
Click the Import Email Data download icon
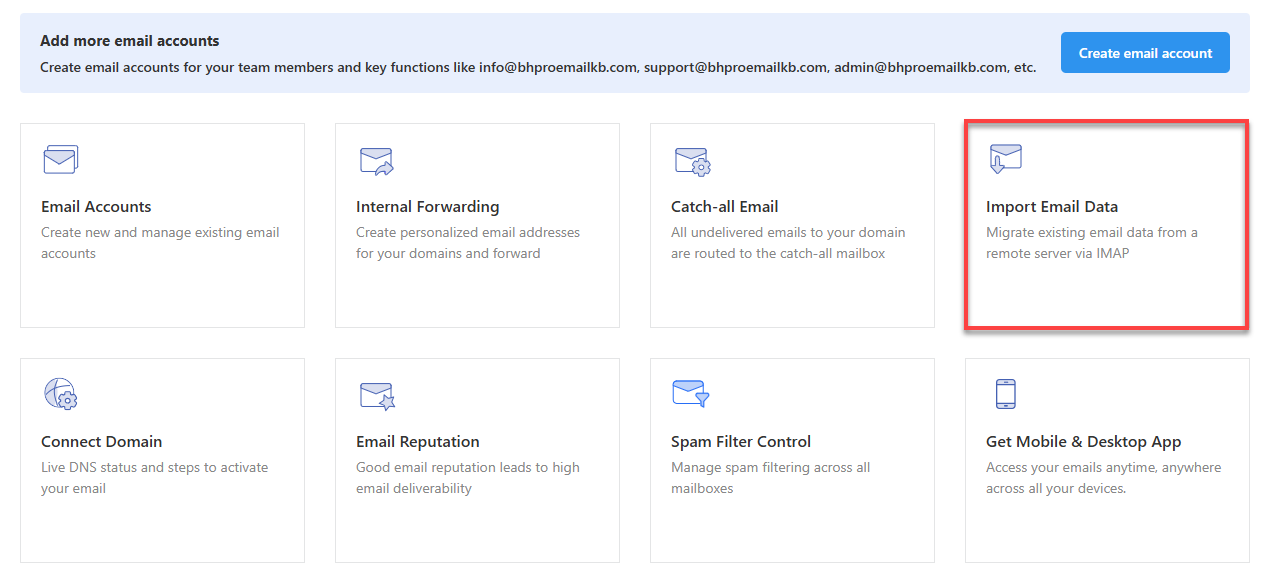point(1005,159)
